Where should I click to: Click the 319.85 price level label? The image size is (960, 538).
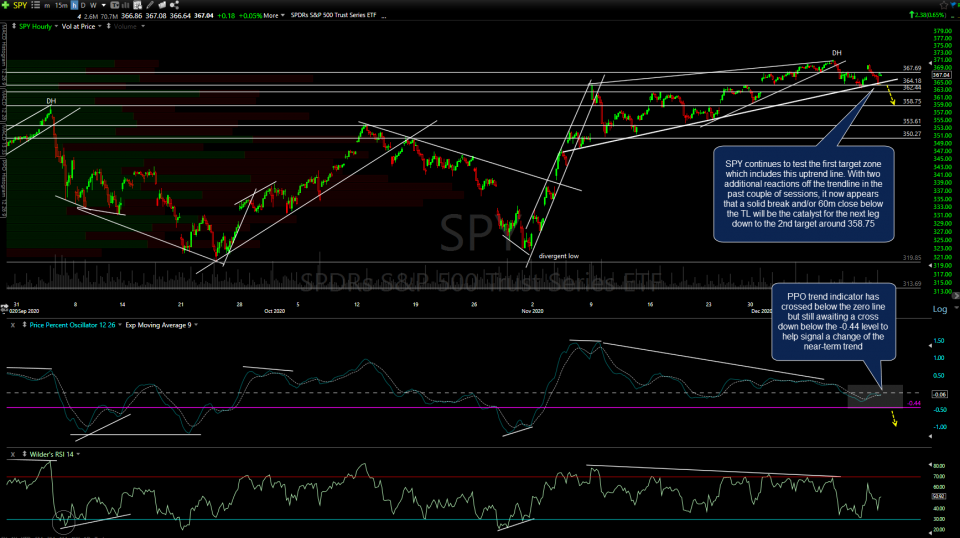(912, 258)
